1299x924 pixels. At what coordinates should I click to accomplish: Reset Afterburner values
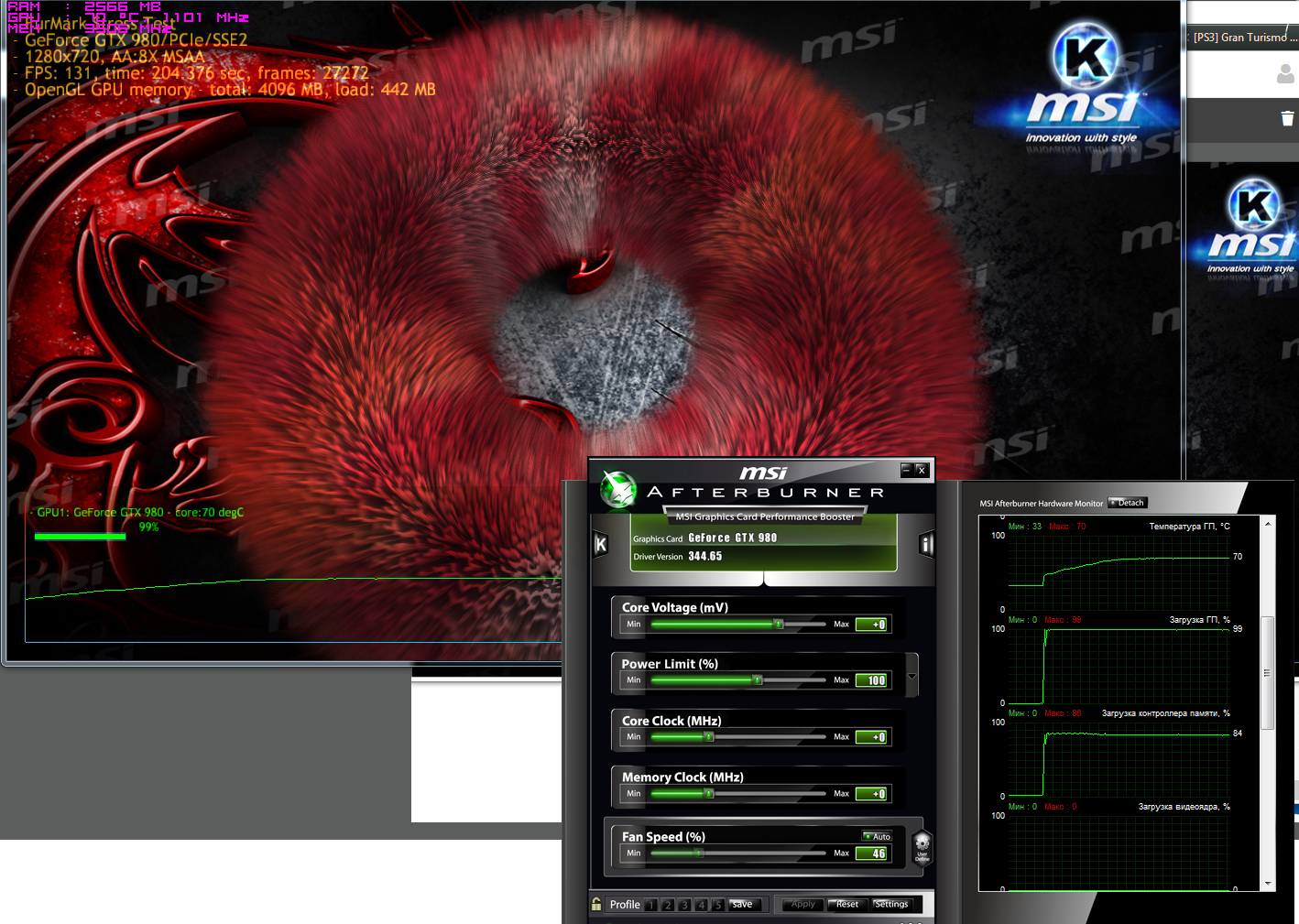[846, 904]
